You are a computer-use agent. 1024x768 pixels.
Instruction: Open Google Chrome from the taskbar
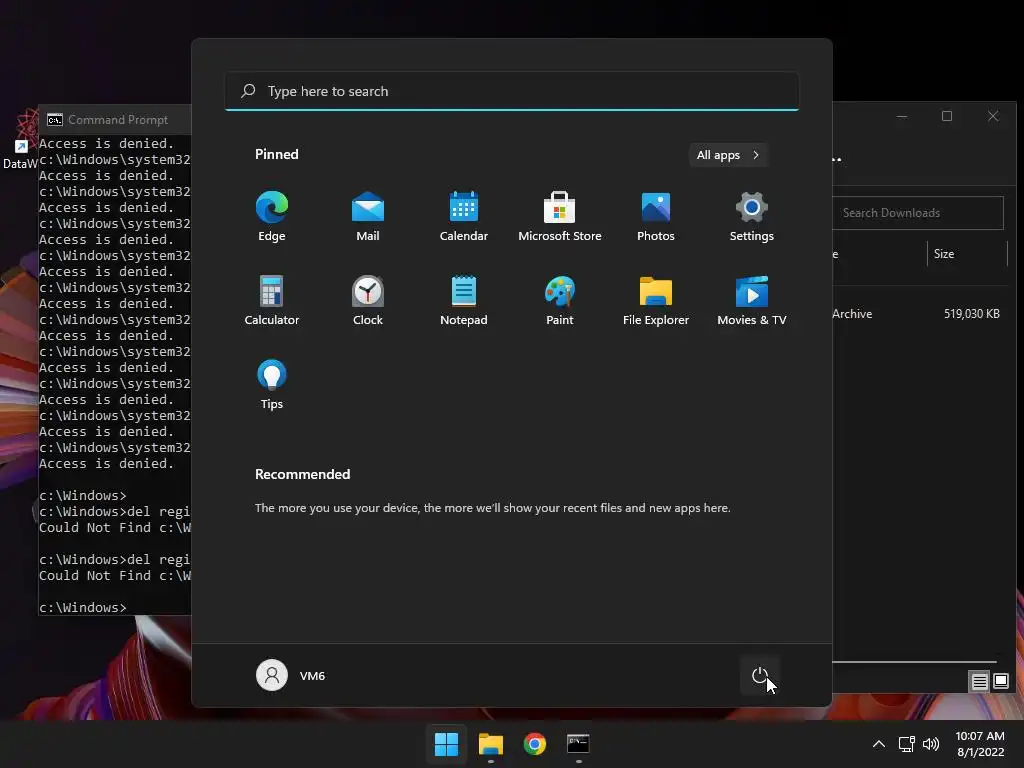[x=534, y=743]
